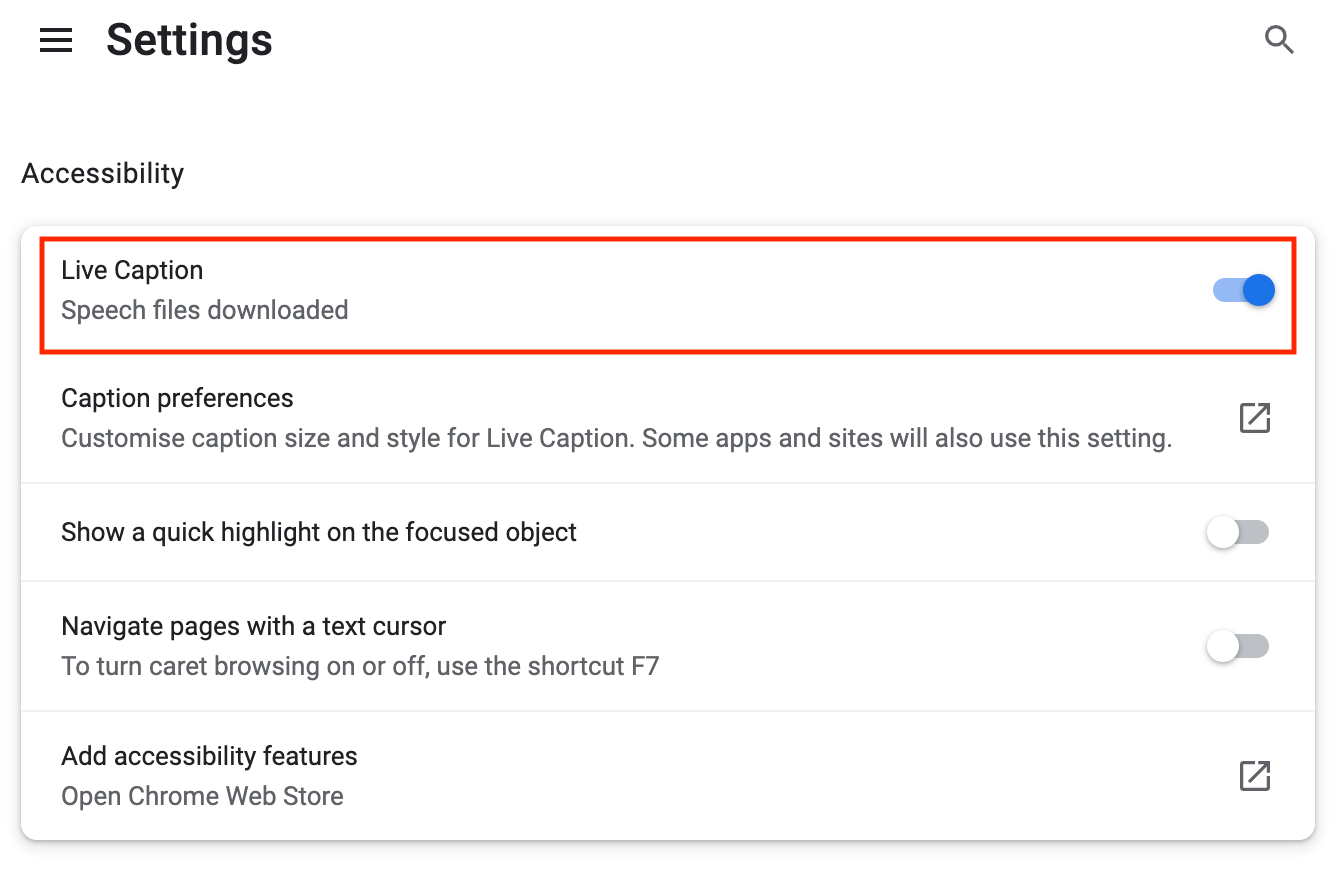Open the hamburger main menu

click(56, 41)
